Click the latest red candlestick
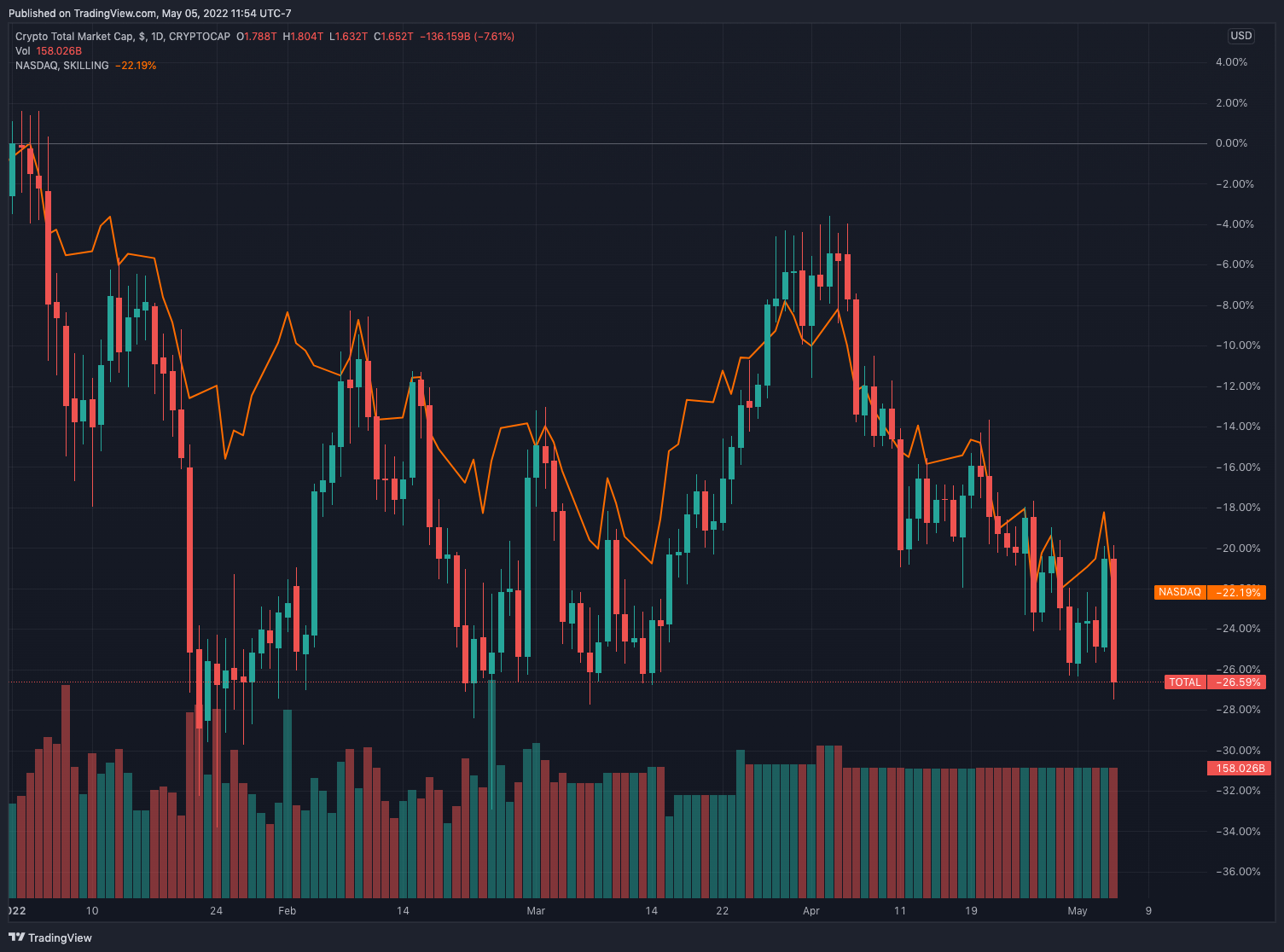Image resolution: width=1284 pixels, height=952 pixels. pos(1113,620)
